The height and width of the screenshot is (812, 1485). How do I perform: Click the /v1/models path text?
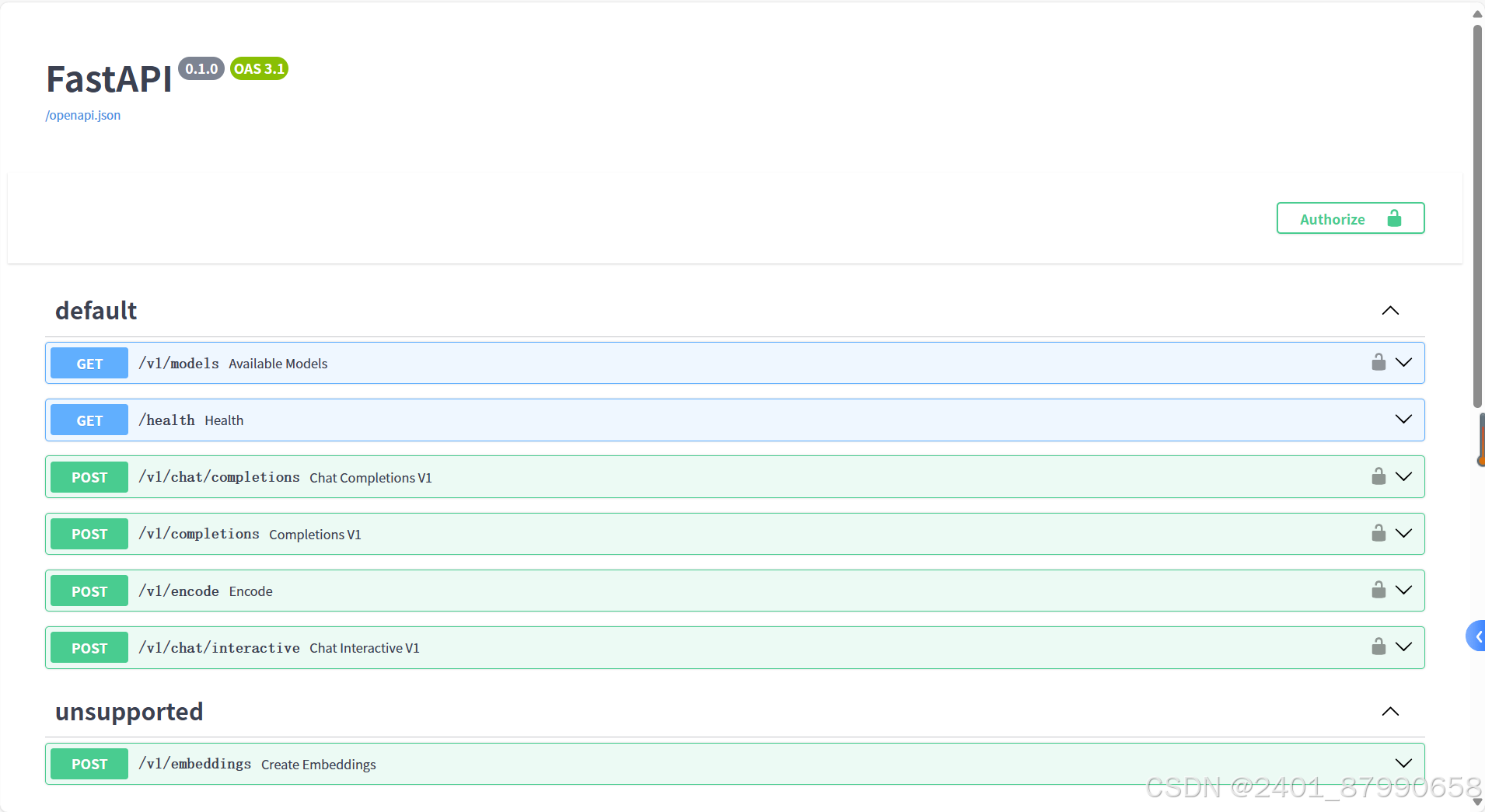click(x=179, y=363)
